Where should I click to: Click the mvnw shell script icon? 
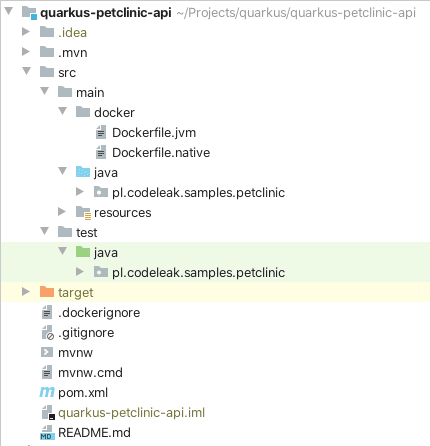(x=47, y=352)
